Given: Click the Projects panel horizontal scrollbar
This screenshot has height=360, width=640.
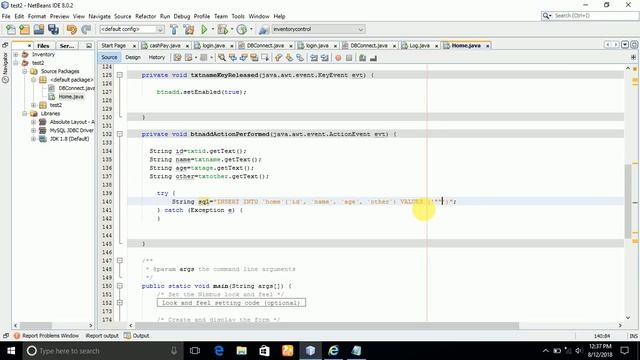Looking at the screenshot, I should point(37,325).
